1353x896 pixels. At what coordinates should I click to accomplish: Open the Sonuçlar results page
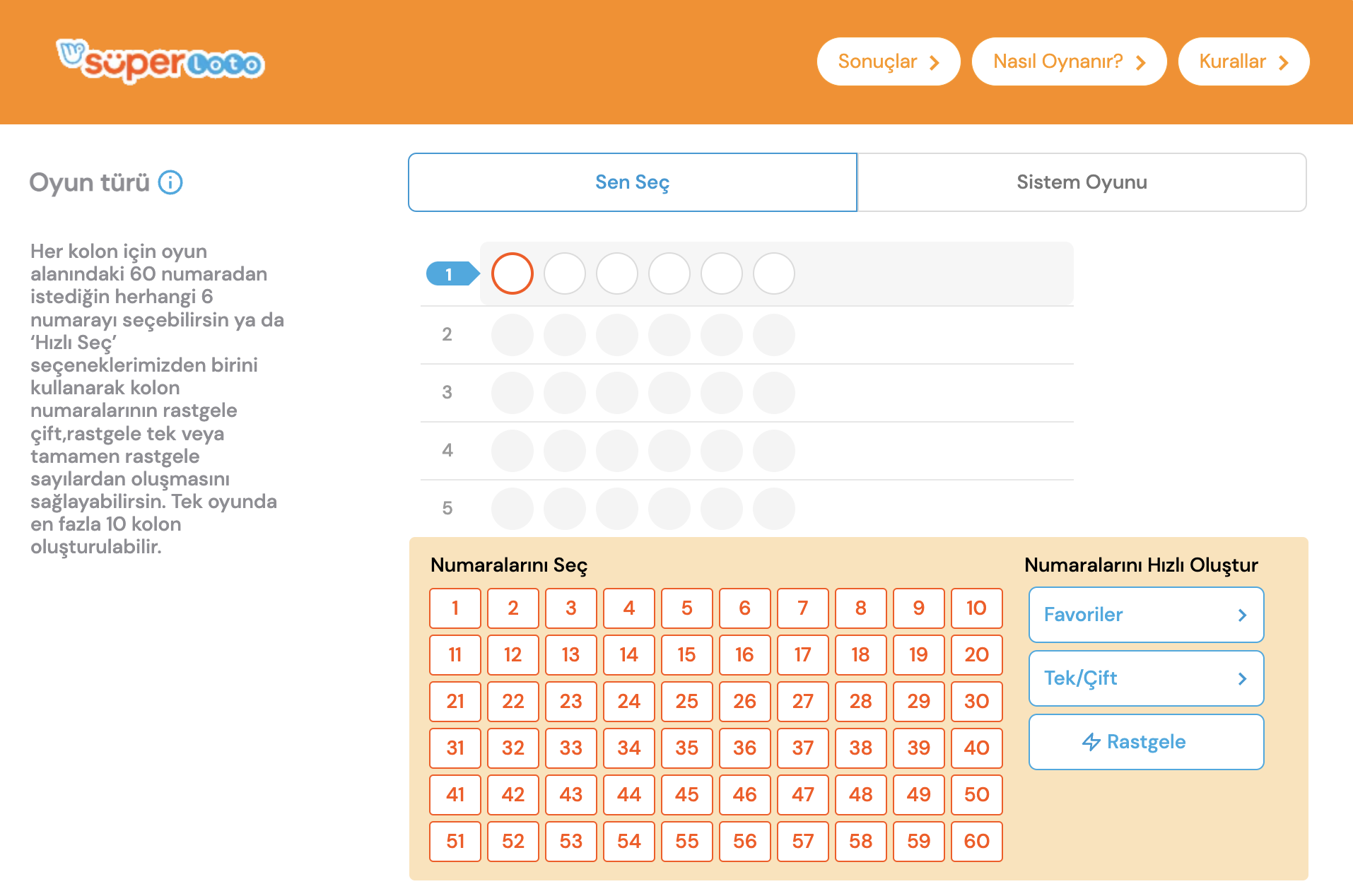pos(889,61)
